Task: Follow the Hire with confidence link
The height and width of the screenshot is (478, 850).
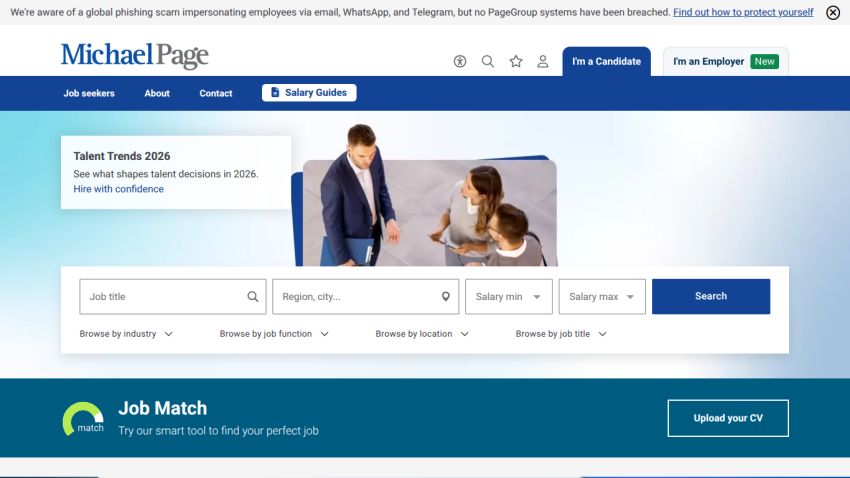Action: [119, 189]
